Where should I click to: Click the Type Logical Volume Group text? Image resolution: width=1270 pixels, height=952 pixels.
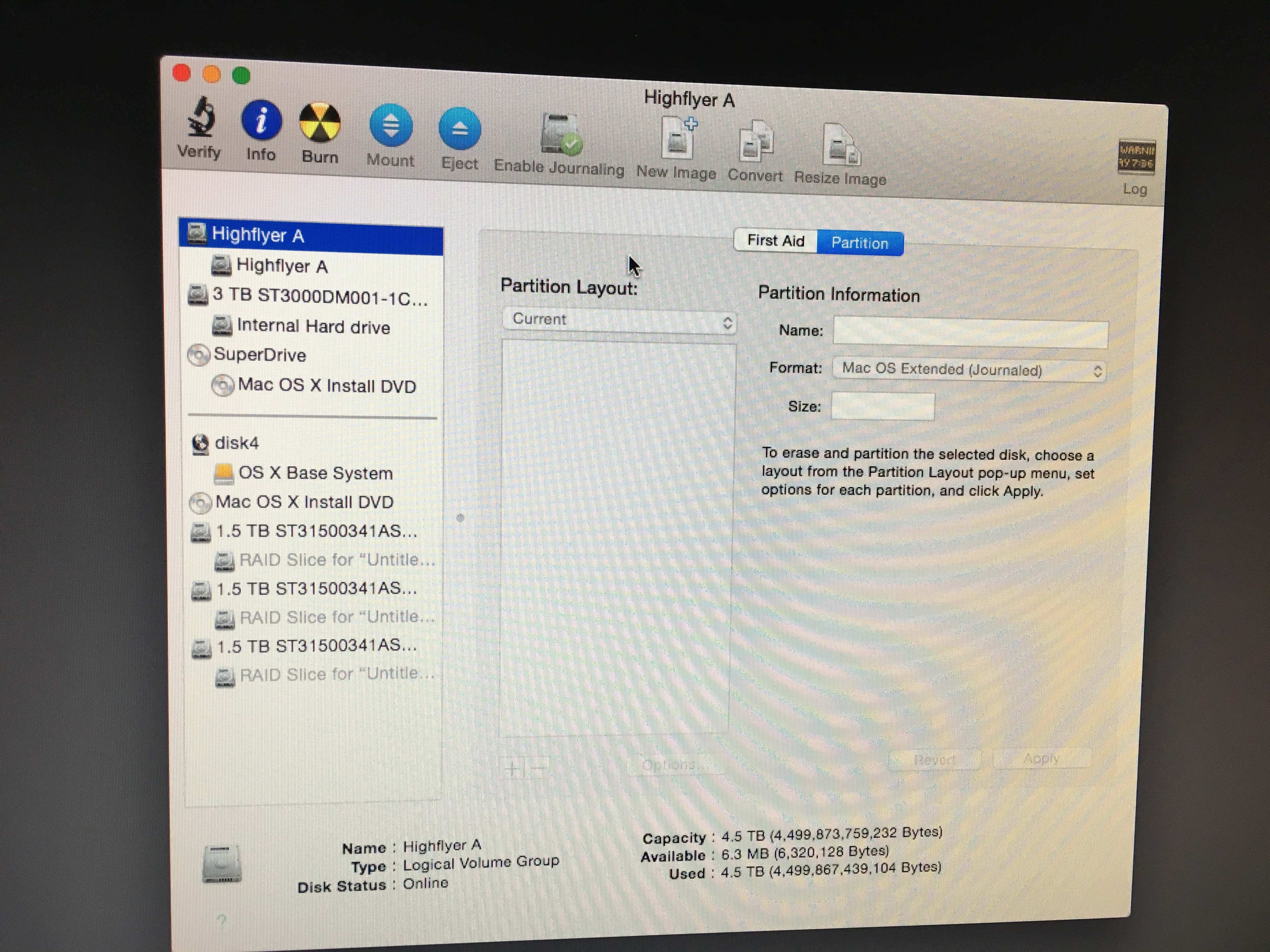point(481,863)
